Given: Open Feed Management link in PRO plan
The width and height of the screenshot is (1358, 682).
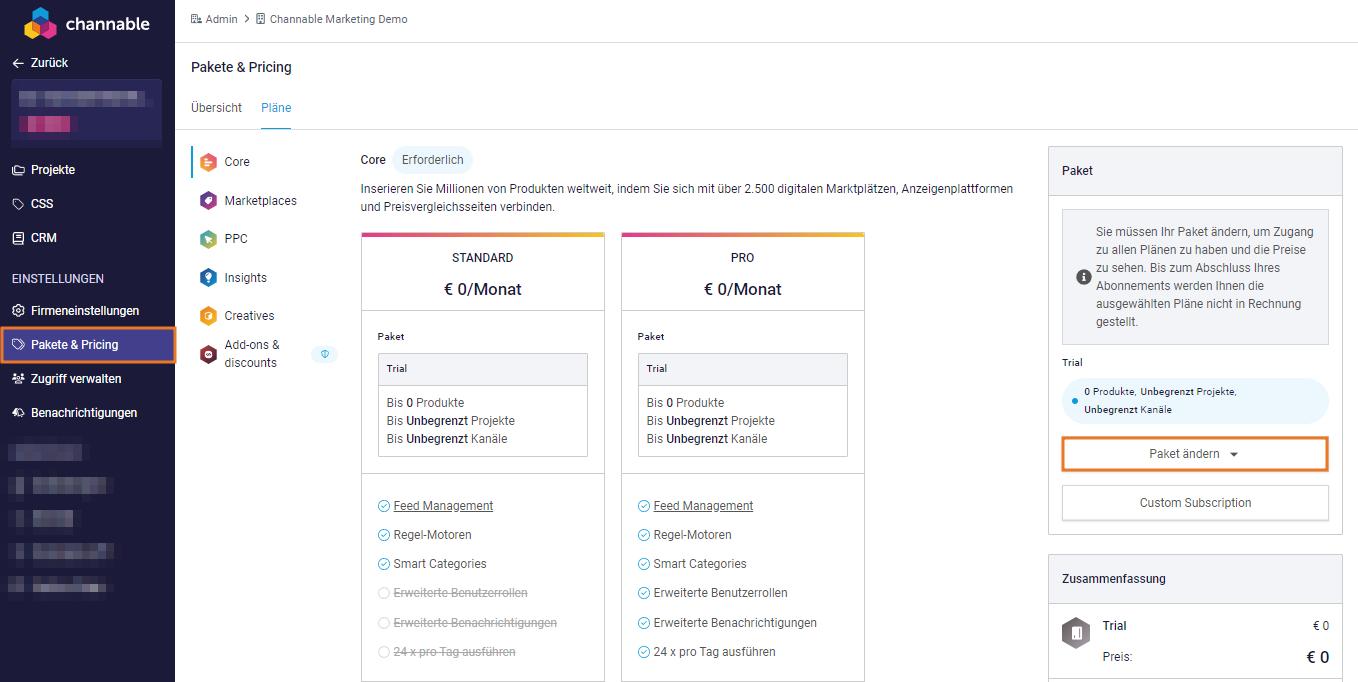Looking at the screenshot, I should pos(703,506).
